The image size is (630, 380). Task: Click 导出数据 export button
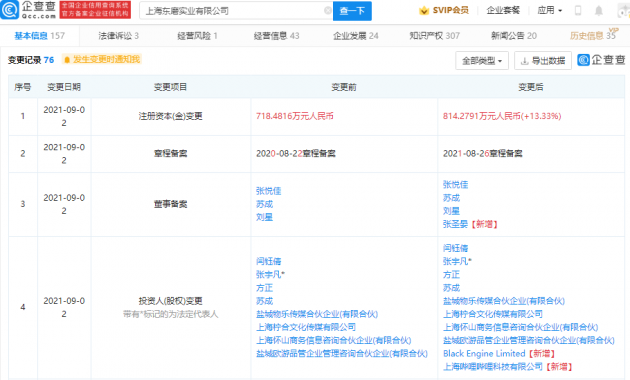pos(543,61)
